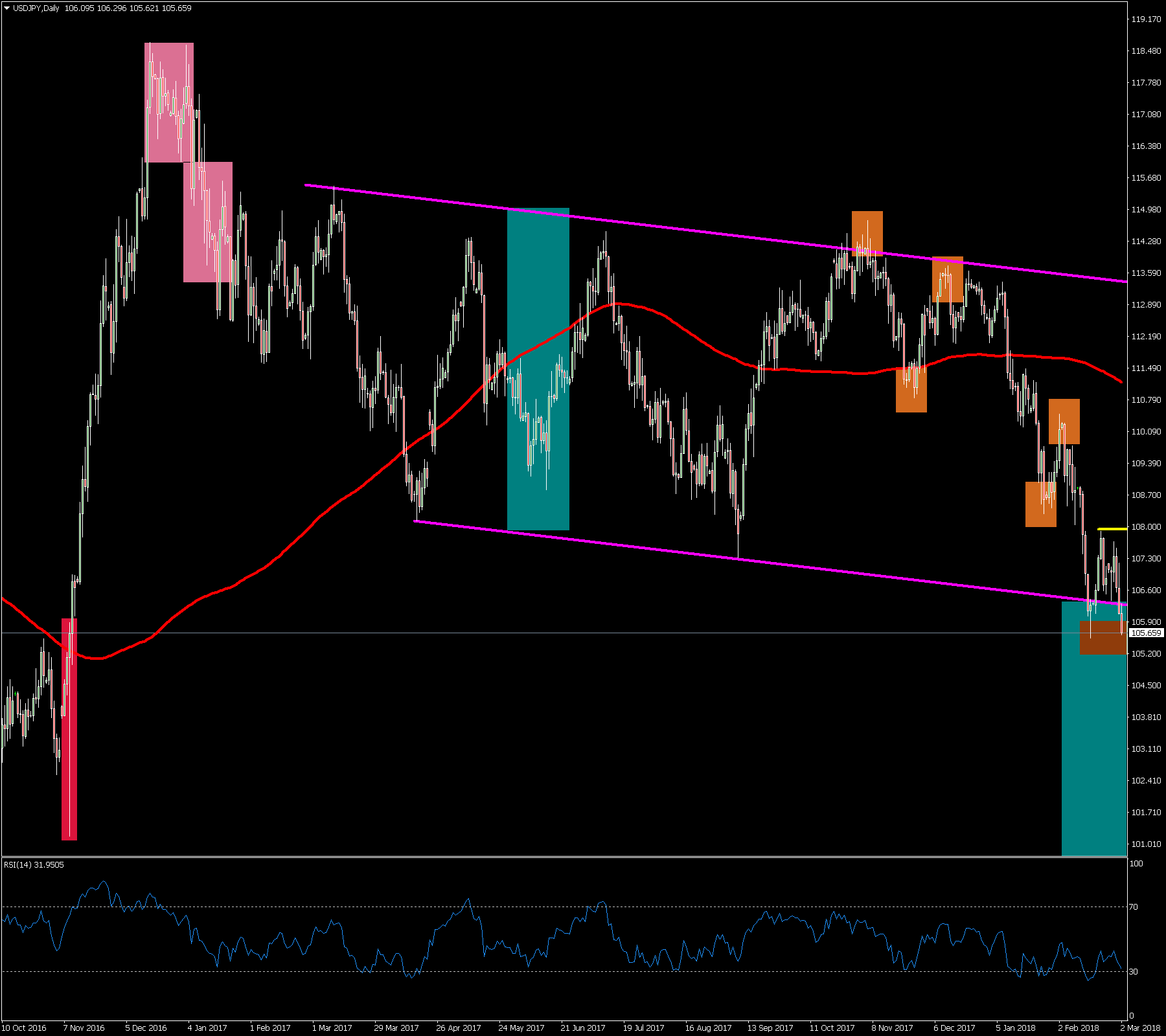Viewport: 1166px width, 1036px height.
Task: Click the 105.659 current price tag
Action: pyautogui.click(x=1146, y=633)
